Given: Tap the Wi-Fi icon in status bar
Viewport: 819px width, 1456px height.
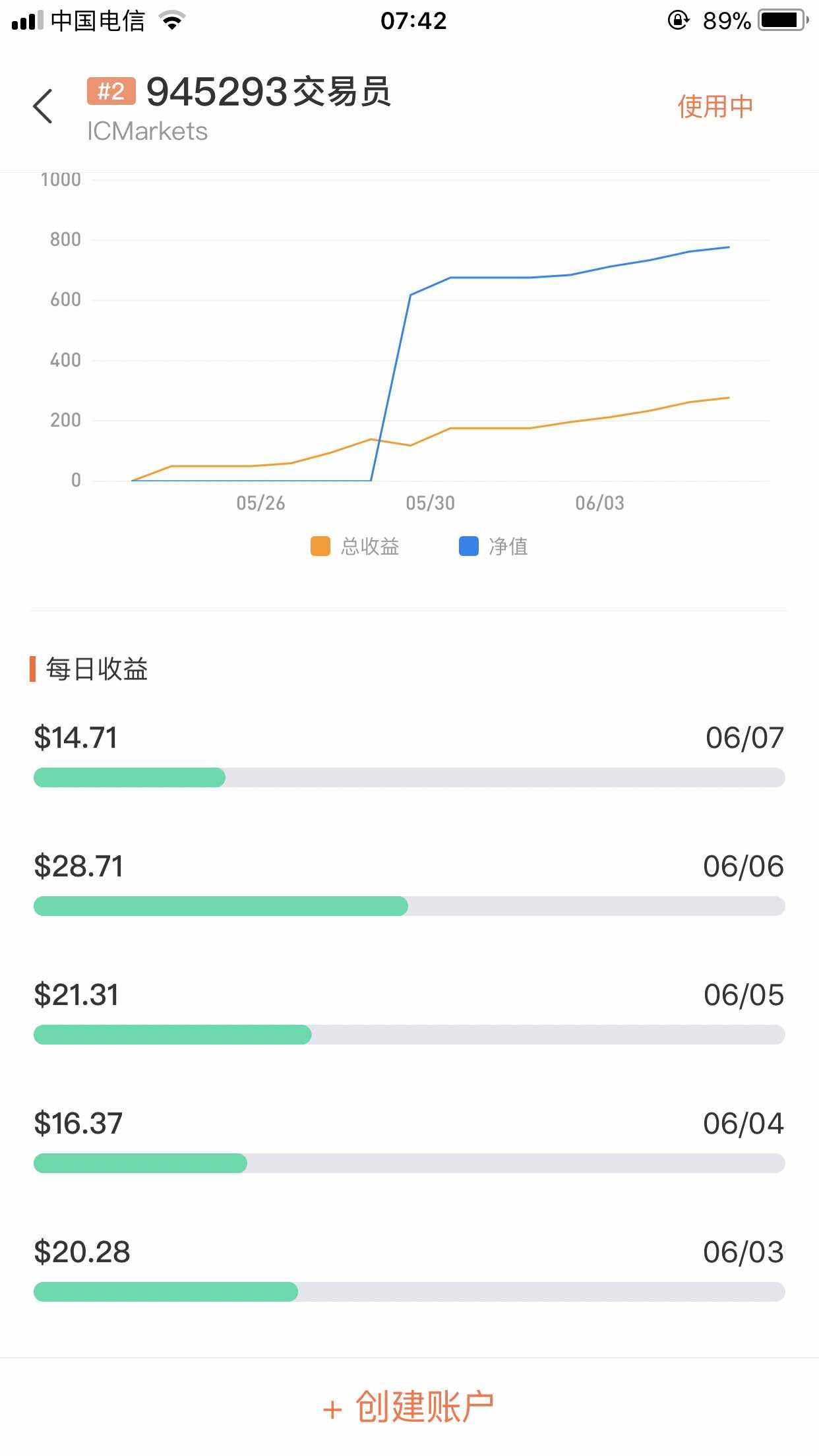Looking at the screenshot, I should coord(172,20).
